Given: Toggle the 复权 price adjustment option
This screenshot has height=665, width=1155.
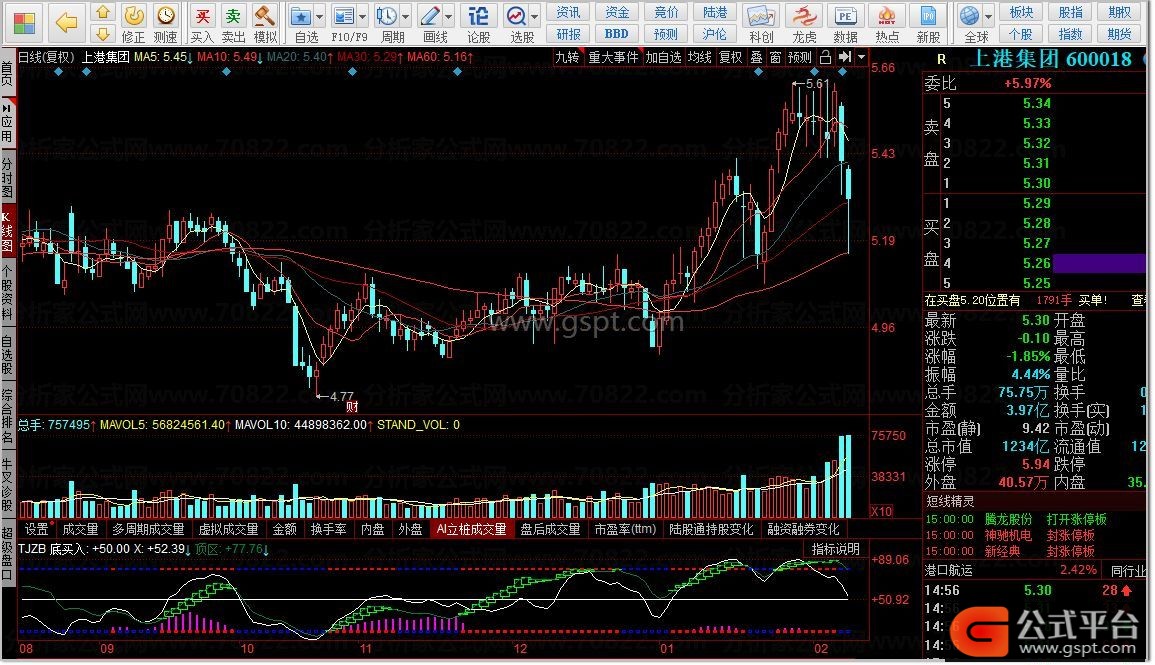Looking at the screenshot, I should (x=731, y=58).
